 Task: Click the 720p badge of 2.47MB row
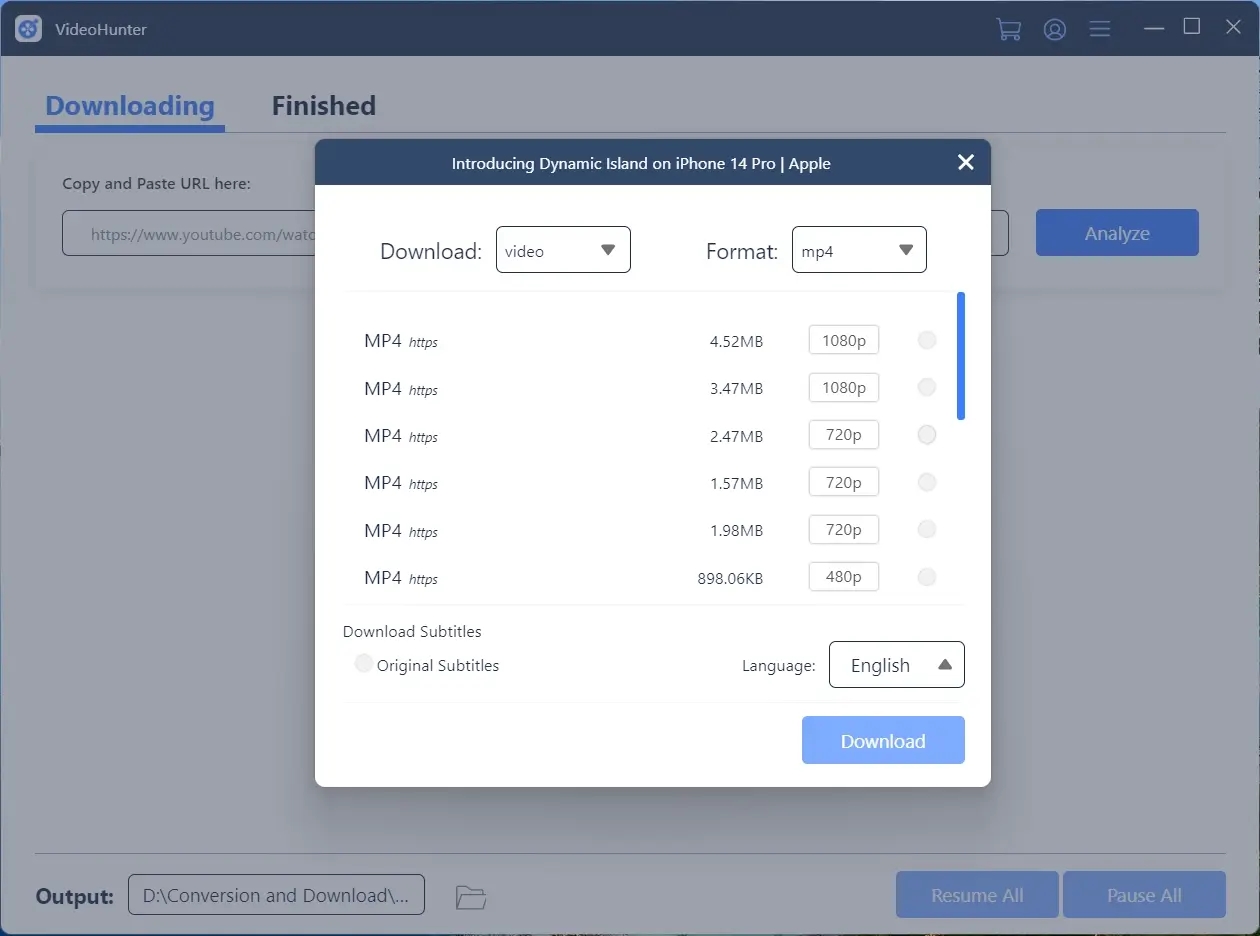[843, 434]
